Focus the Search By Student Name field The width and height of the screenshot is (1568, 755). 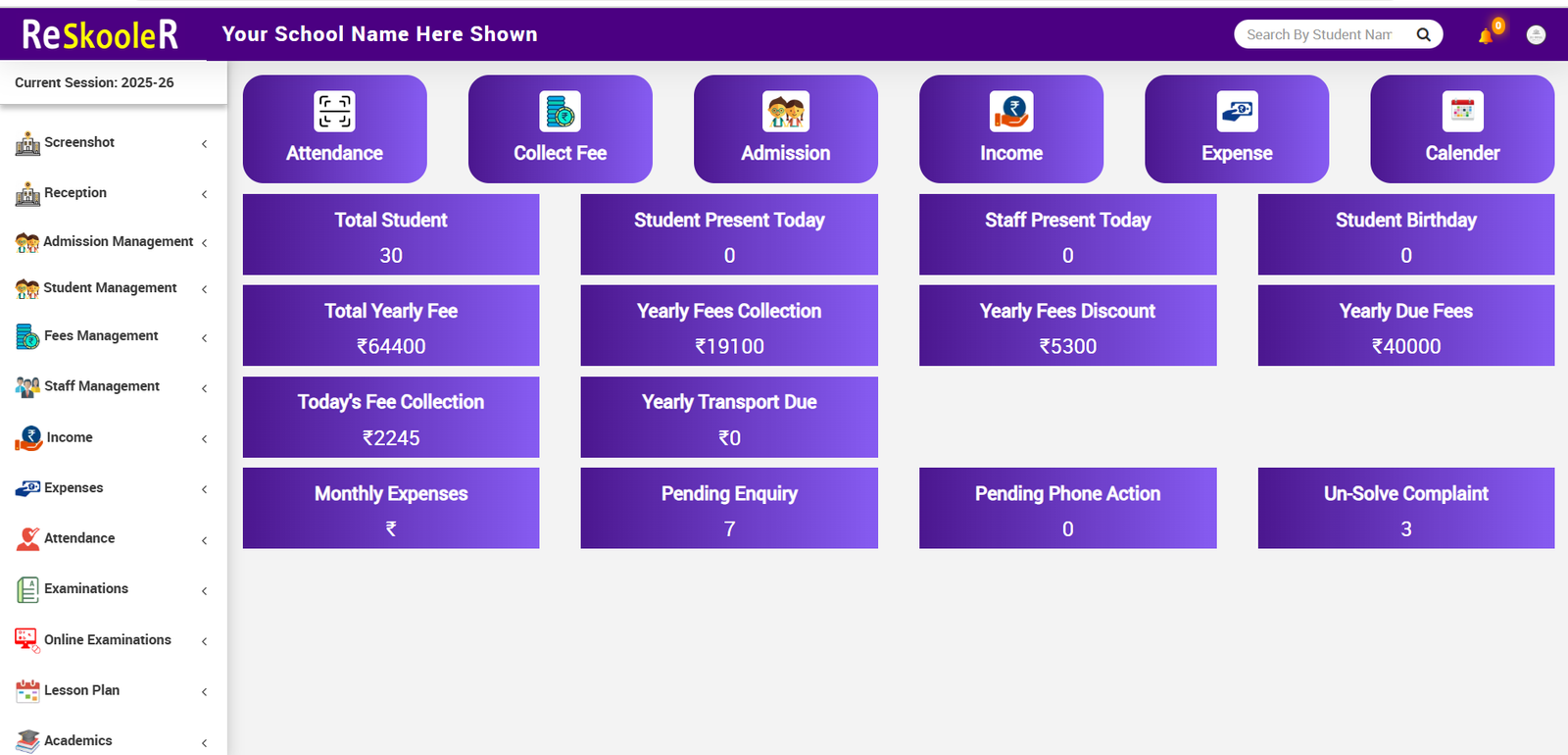[x=1318, y=34]
